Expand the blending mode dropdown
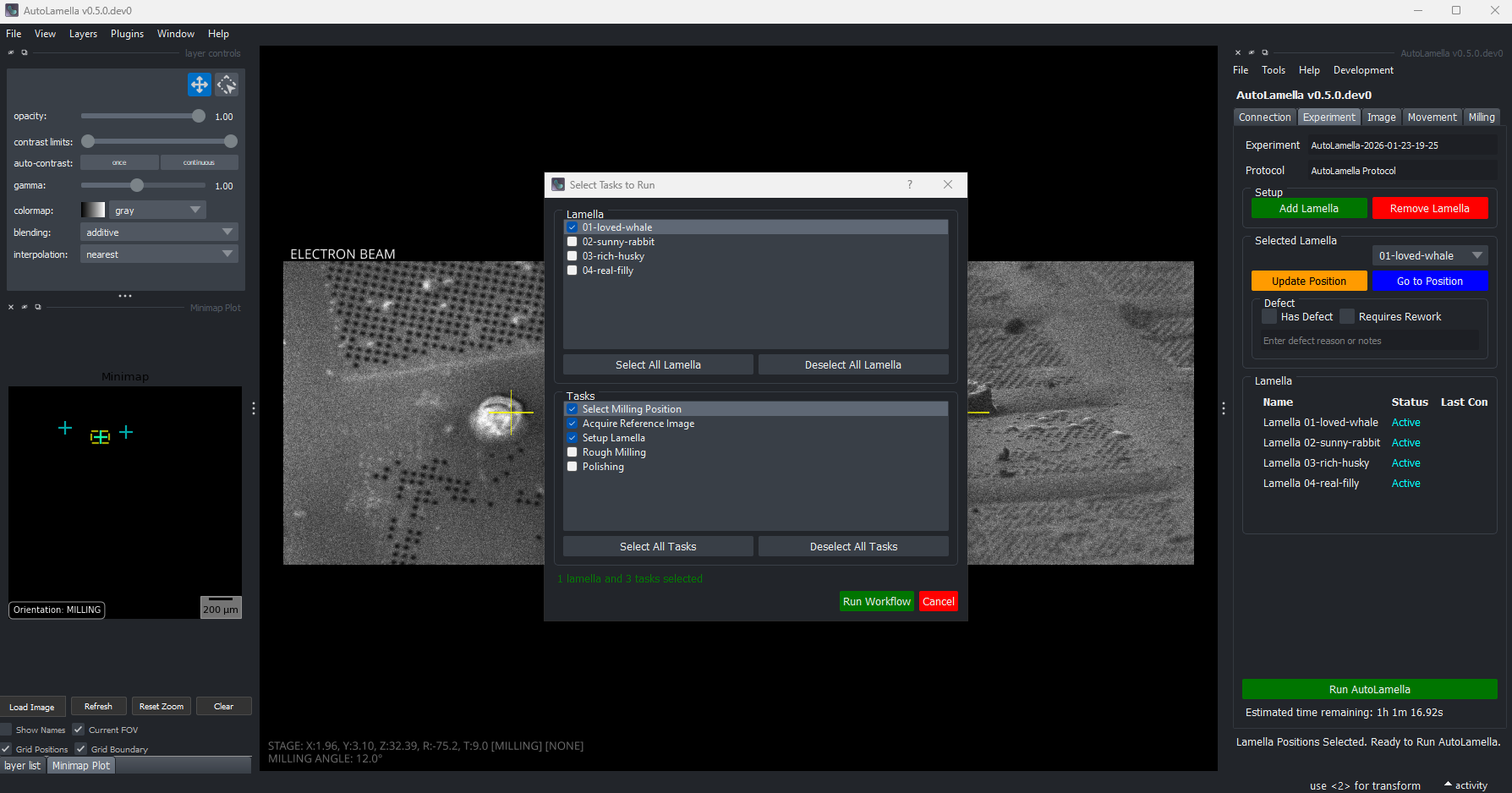This screenshot has height=793, width=1512. point(159,232)
